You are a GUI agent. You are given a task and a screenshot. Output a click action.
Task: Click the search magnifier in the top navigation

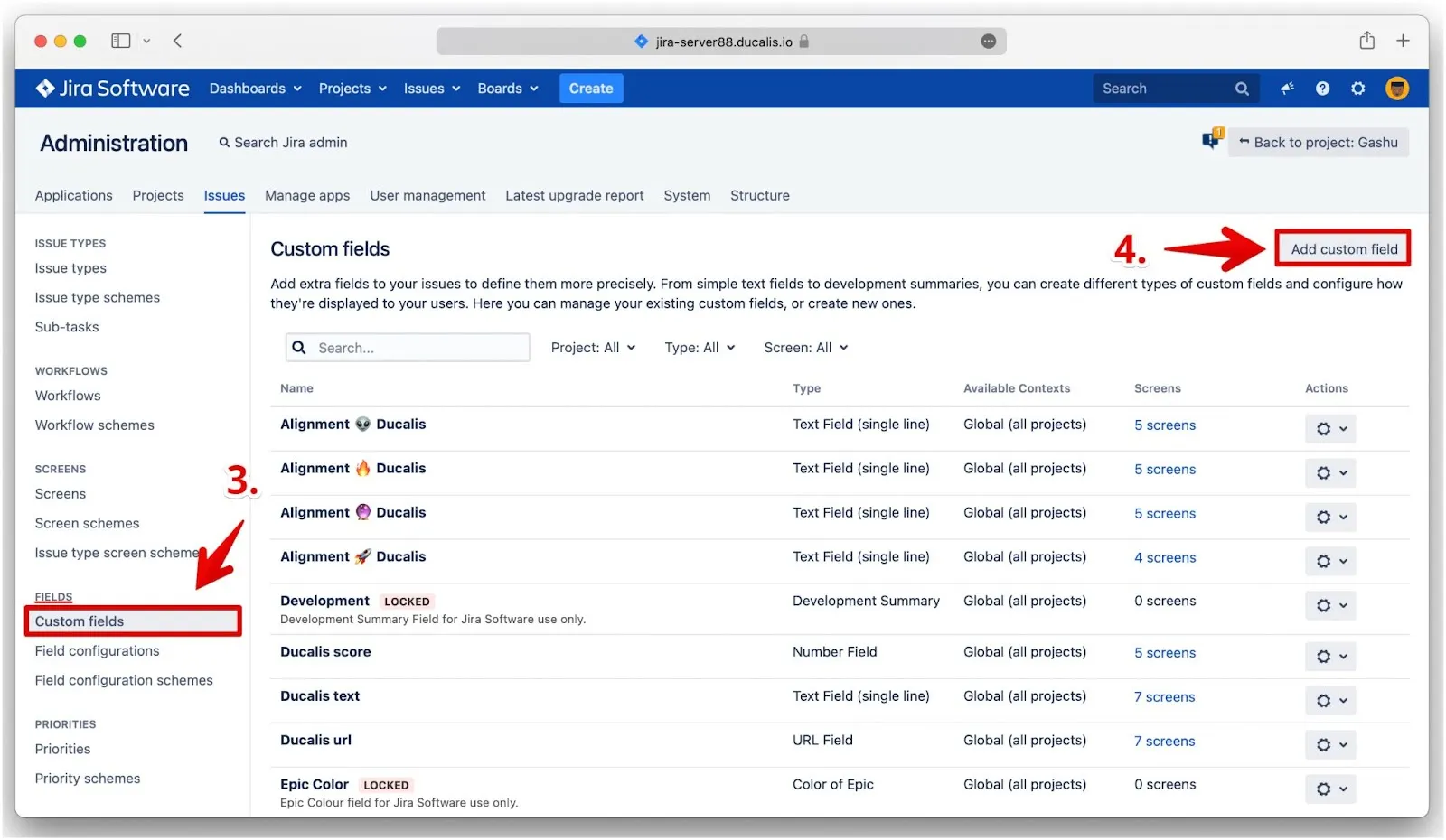pos(1242,88)
